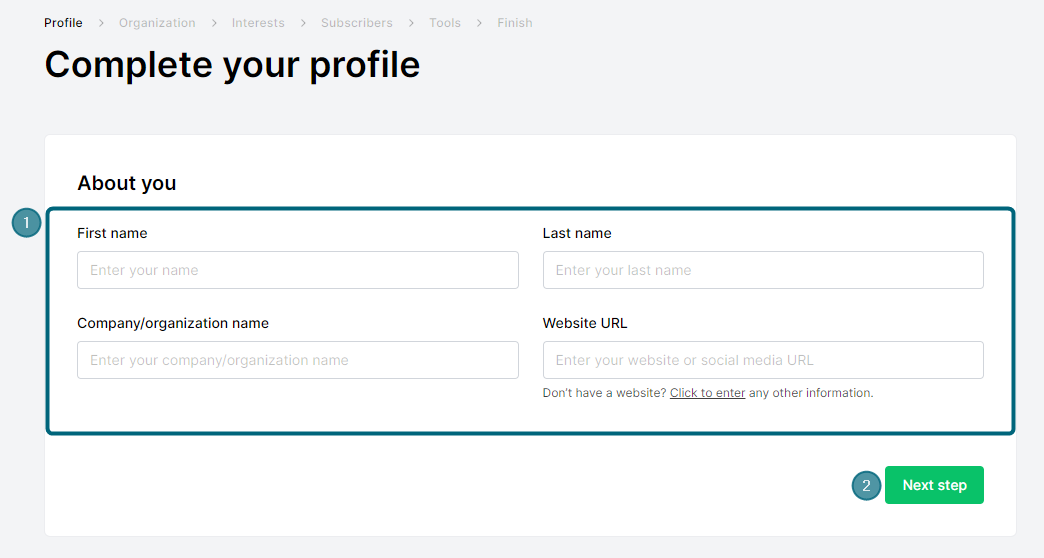Go to the Organization step

coord(157,23)
